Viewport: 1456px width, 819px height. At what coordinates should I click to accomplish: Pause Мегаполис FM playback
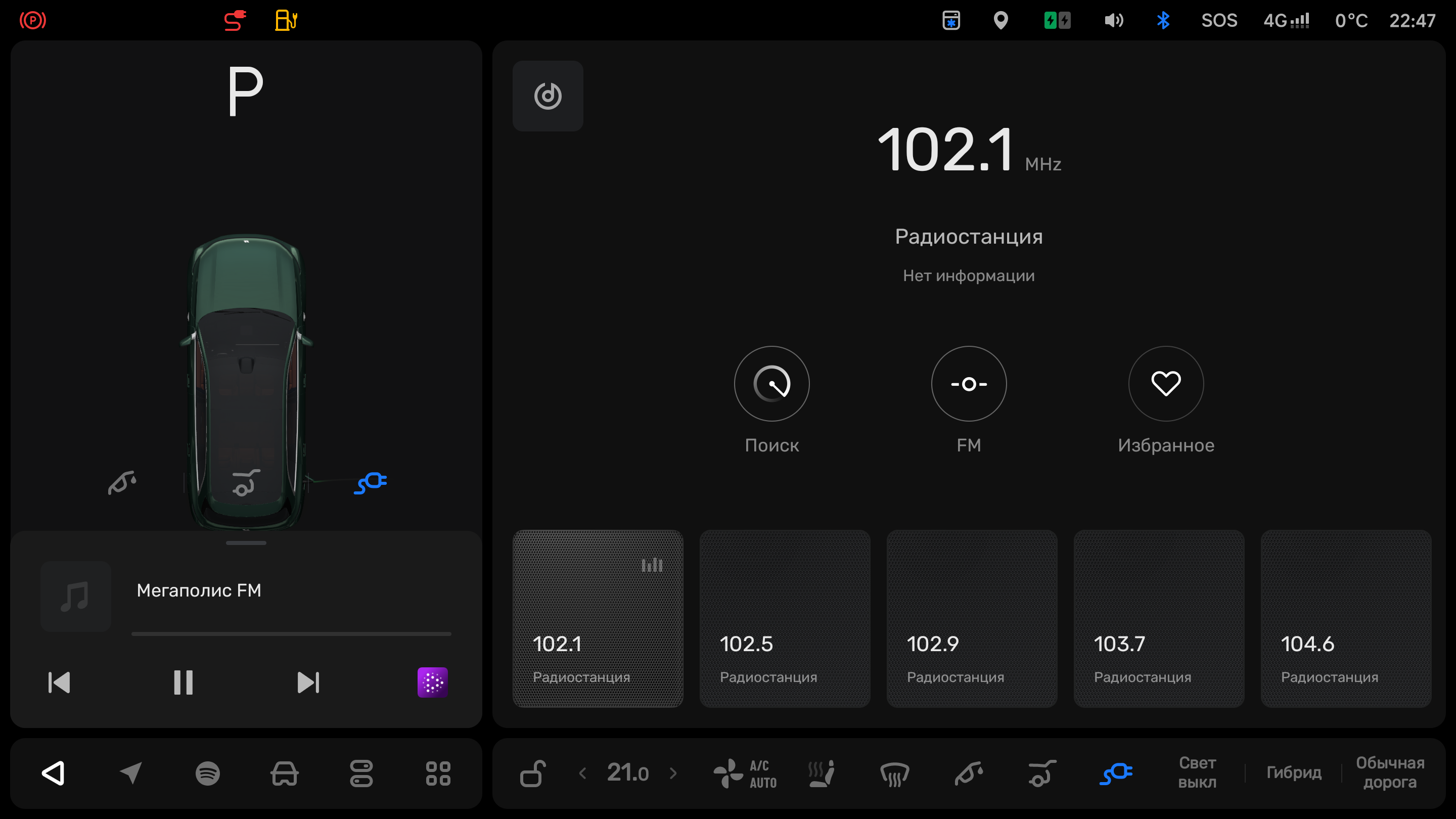pos(183,682)
